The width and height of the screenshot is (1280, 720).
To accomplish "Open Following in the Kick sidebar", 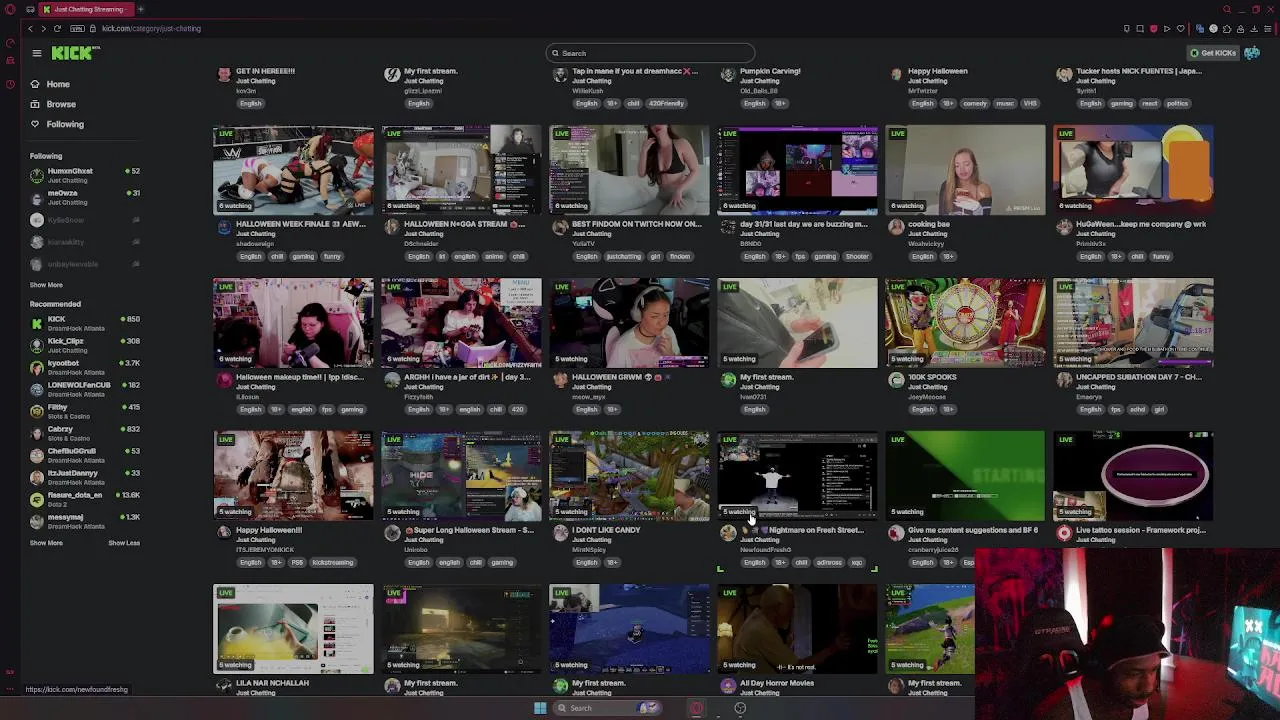I will pyautogui.click(x=65, y=124).
